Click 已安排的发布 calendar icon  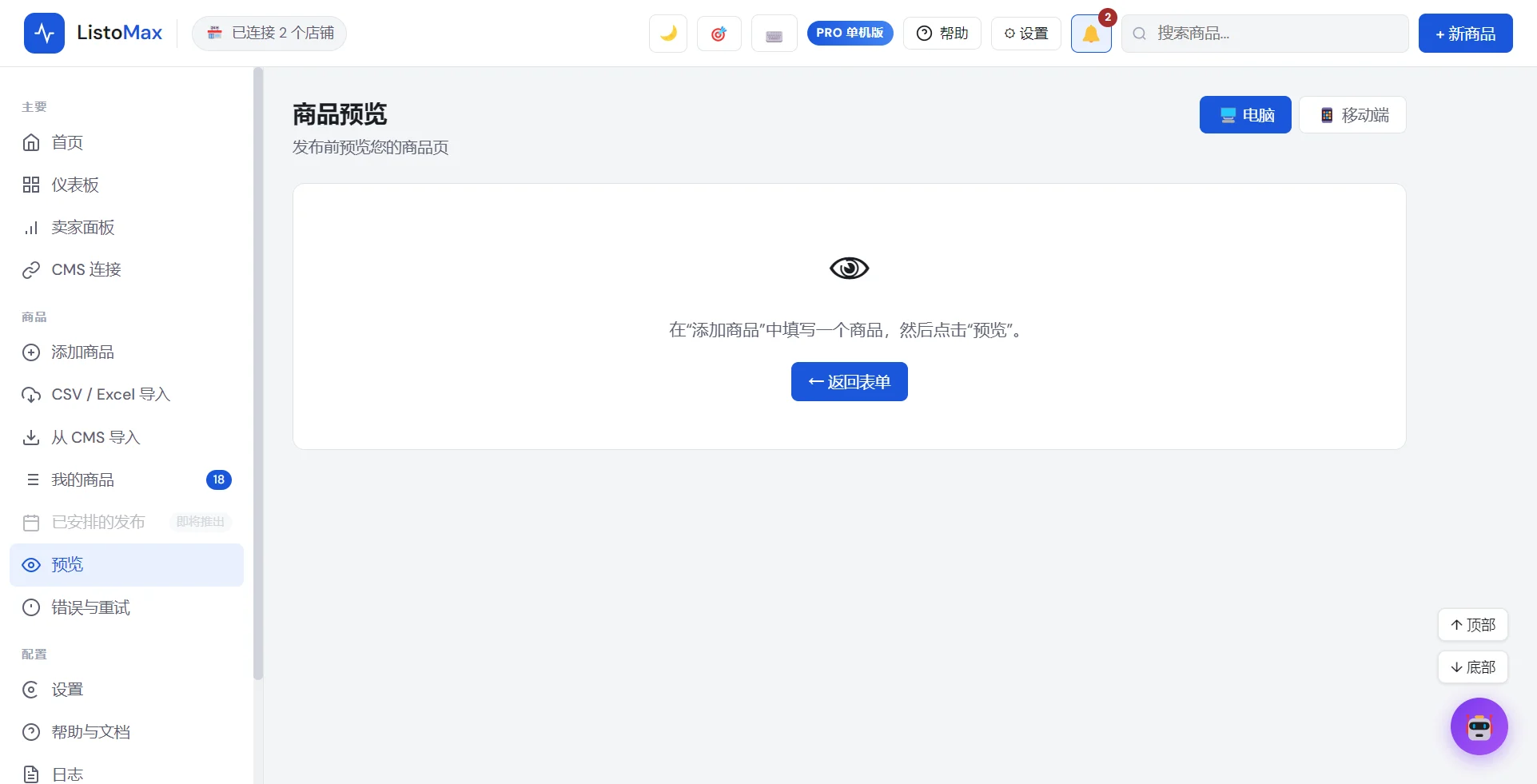click(31, 523)
